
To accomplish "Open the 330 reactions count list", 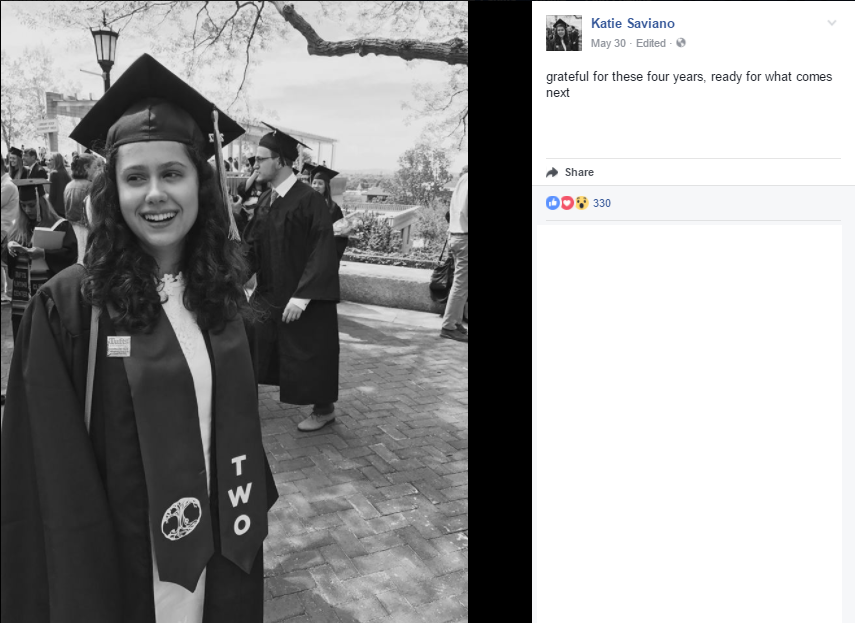I will (x=602, y=203).
